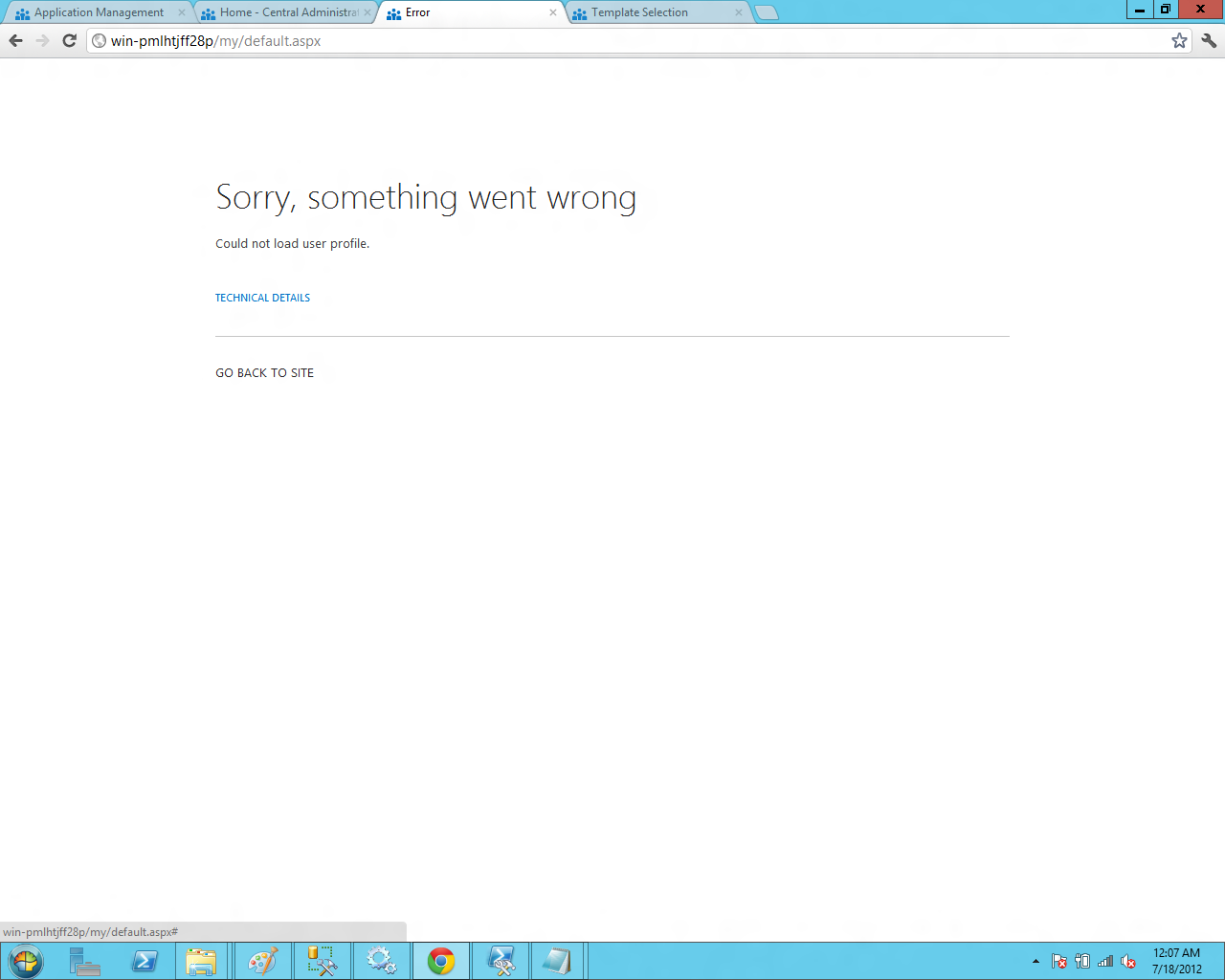This screenshot has width=1225, height=980.
Task: Open Server Manager from the taskbar
Action: click(x=84, y=960)
